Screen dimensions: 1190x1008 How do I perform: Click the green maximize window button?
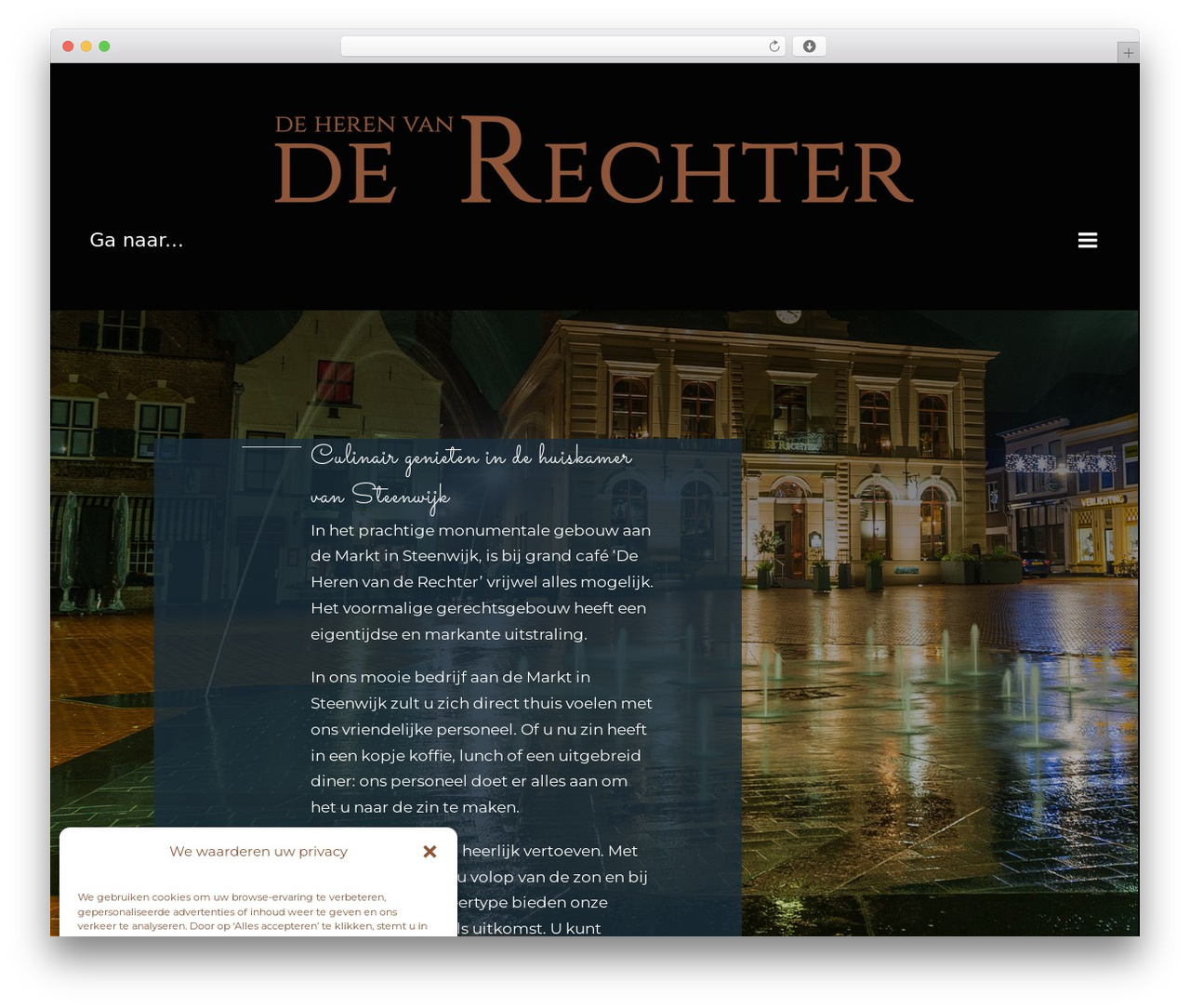pos(104,46)
